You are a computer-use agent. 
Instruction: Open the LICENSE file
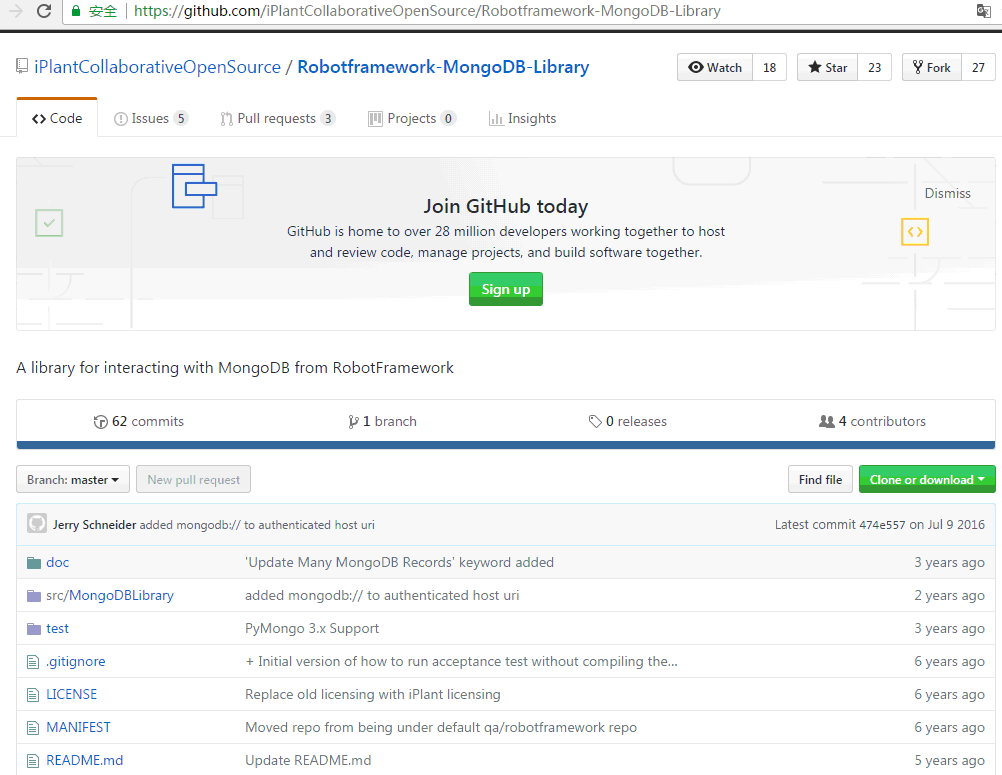[x=72, y=695]
